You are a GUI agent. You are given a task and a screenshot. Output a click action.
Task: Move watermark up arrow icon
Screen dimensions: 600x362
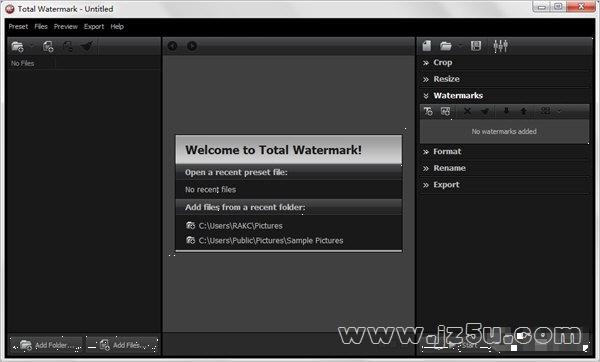pyautogui.click(x=523, y=111)
